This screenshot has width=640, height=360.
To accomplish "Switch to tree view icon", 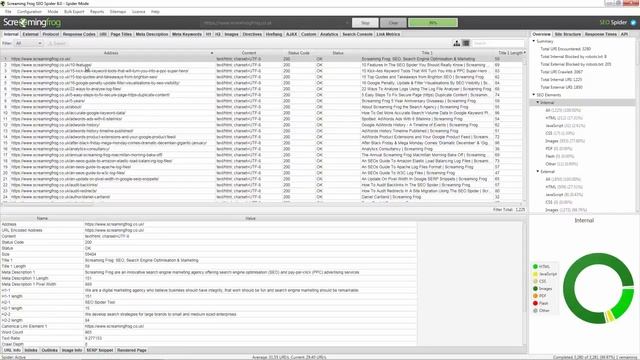I will [x=457, y=43].
